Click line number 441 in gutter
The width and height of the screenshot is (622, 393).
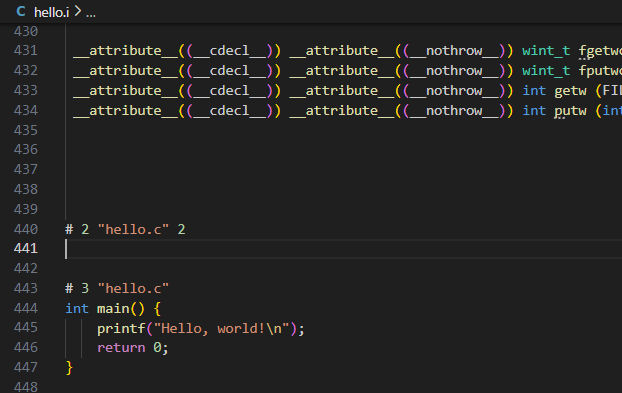[26, 249]
